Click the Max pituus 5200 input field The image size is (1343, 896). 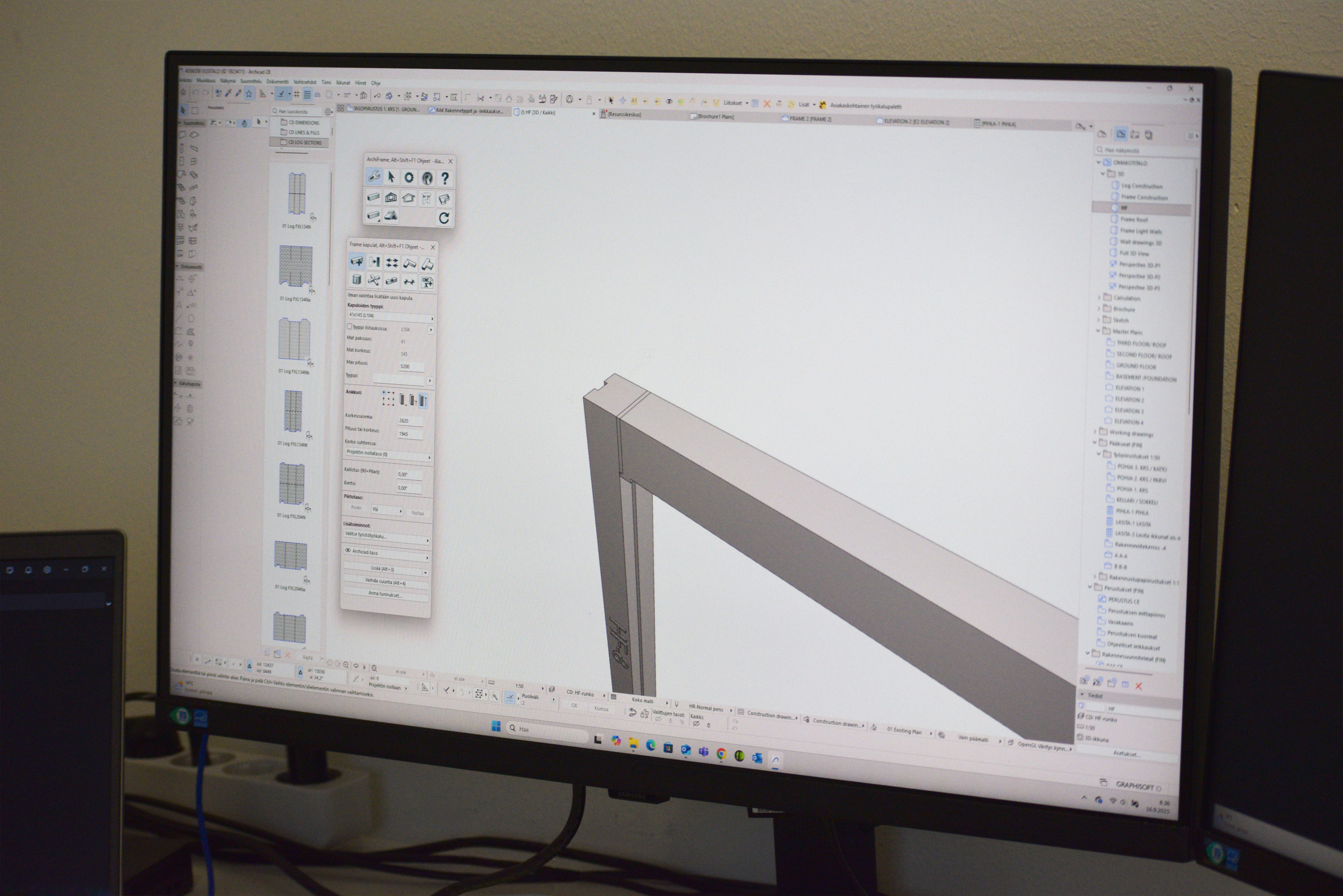[411, 366]
